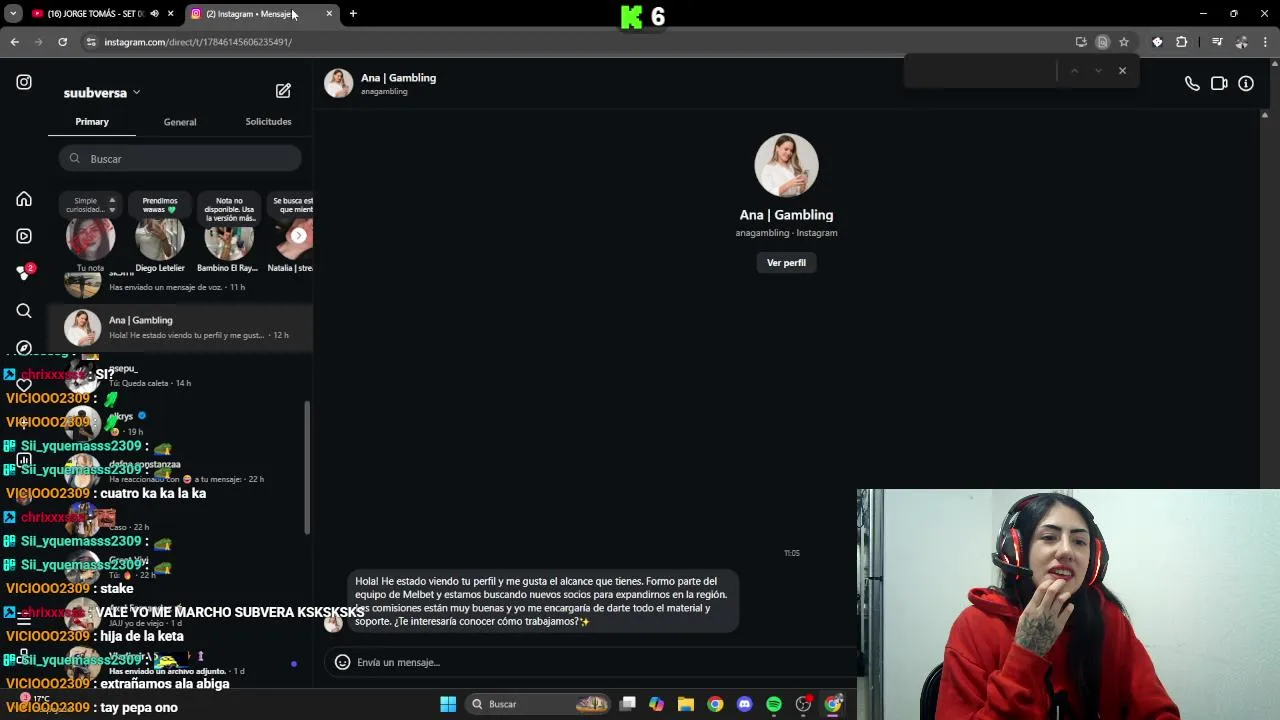Open Instagram logo home link
Viewport: 1280px width, 720px height.
(x=24, y=82)
